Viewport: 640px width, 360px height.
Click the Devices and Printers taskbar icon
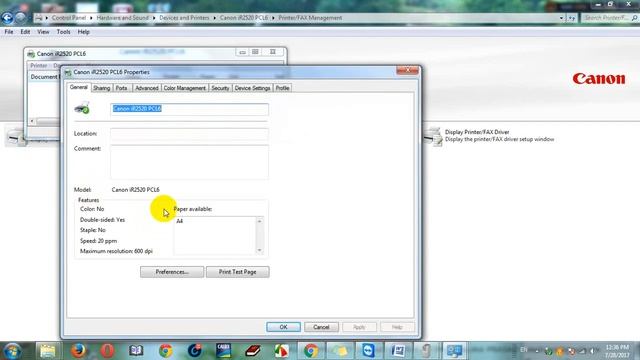[x=454, y=351]
